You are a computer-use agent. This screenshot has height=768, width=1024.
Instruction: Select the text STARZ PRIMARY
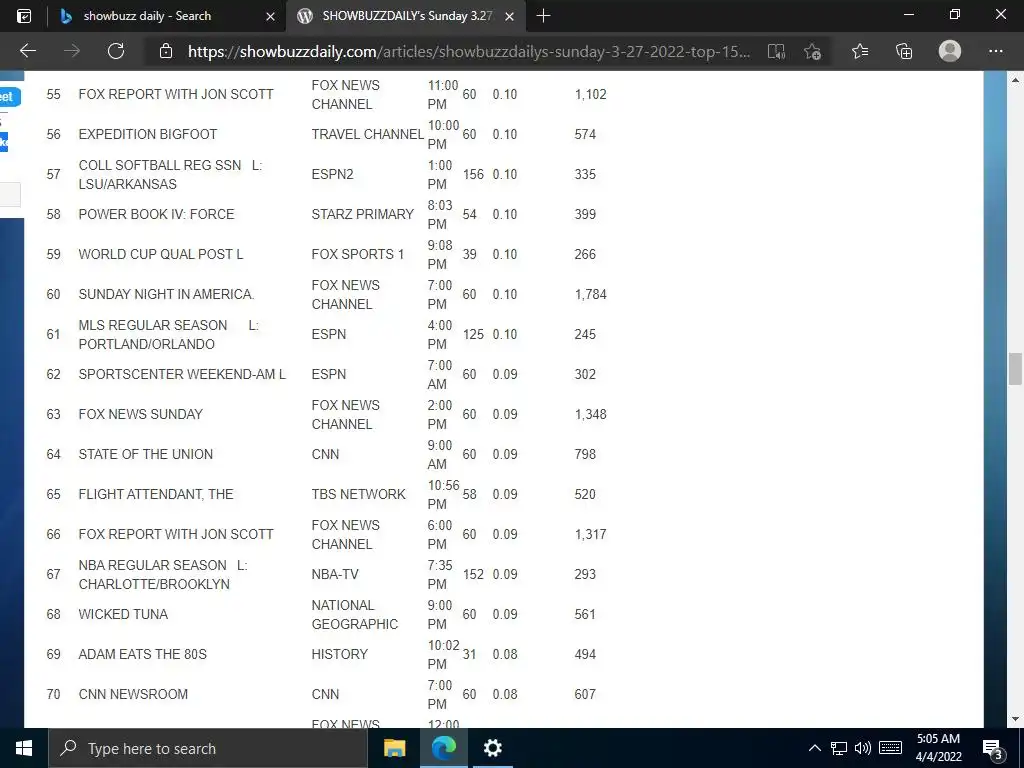(362, 214)
